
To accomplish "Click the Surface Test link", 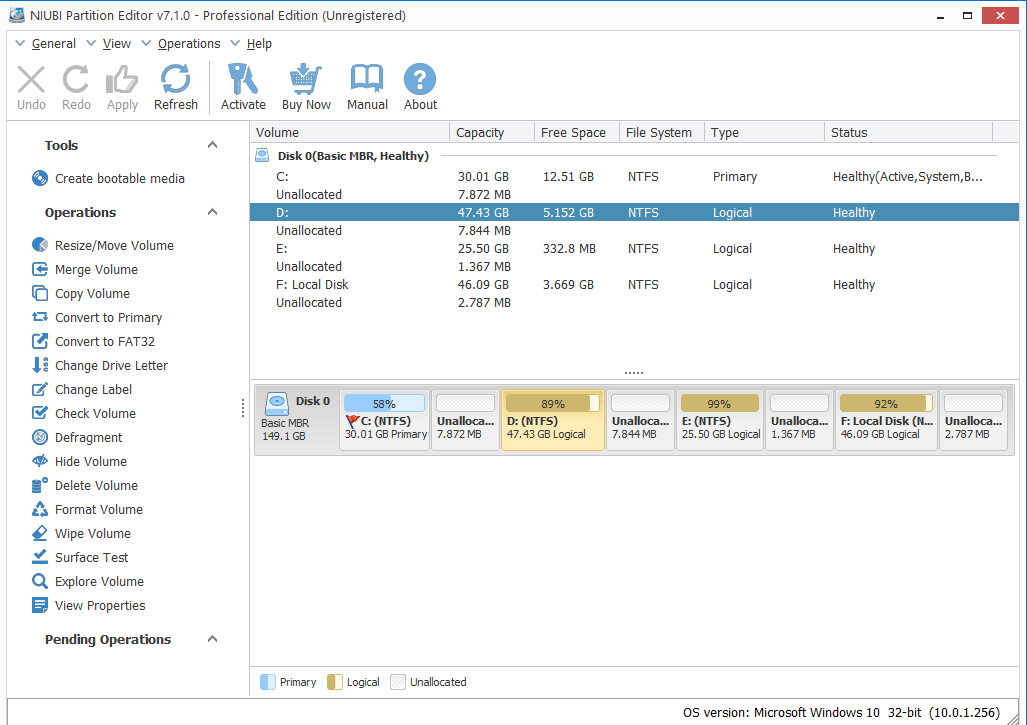I will pos(92,557).
